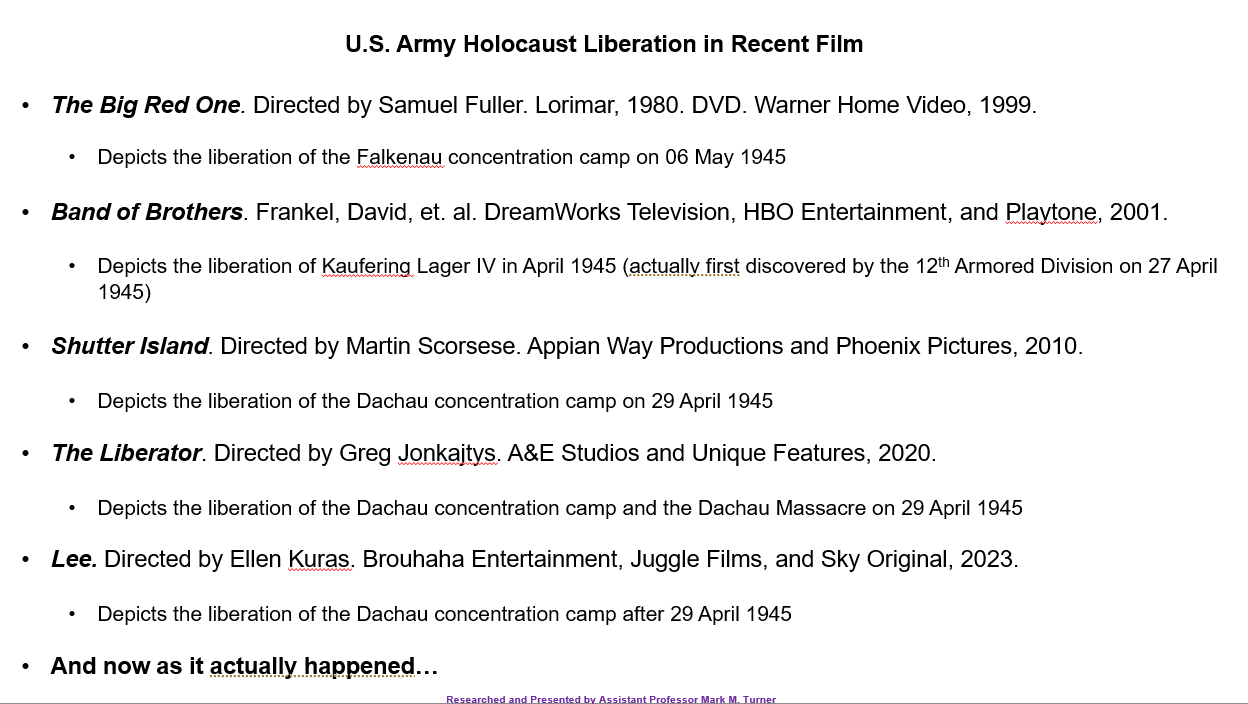Screen dimensions: 1248x704
Task: Select the bold title "The Big Red One"
Action: click(146, 105)
